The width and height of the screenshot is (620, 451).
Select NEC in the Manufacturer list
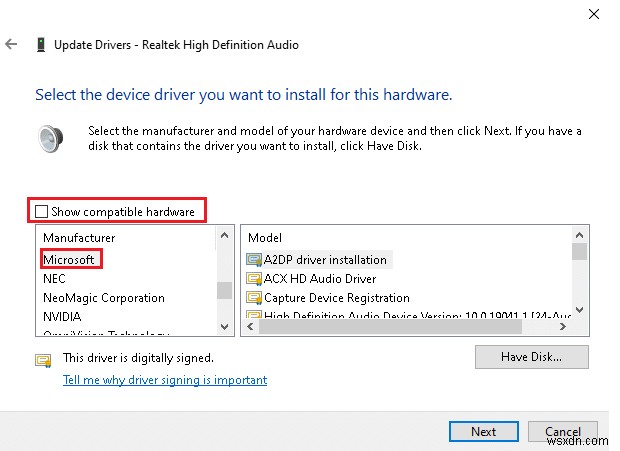tap(54, 279)
